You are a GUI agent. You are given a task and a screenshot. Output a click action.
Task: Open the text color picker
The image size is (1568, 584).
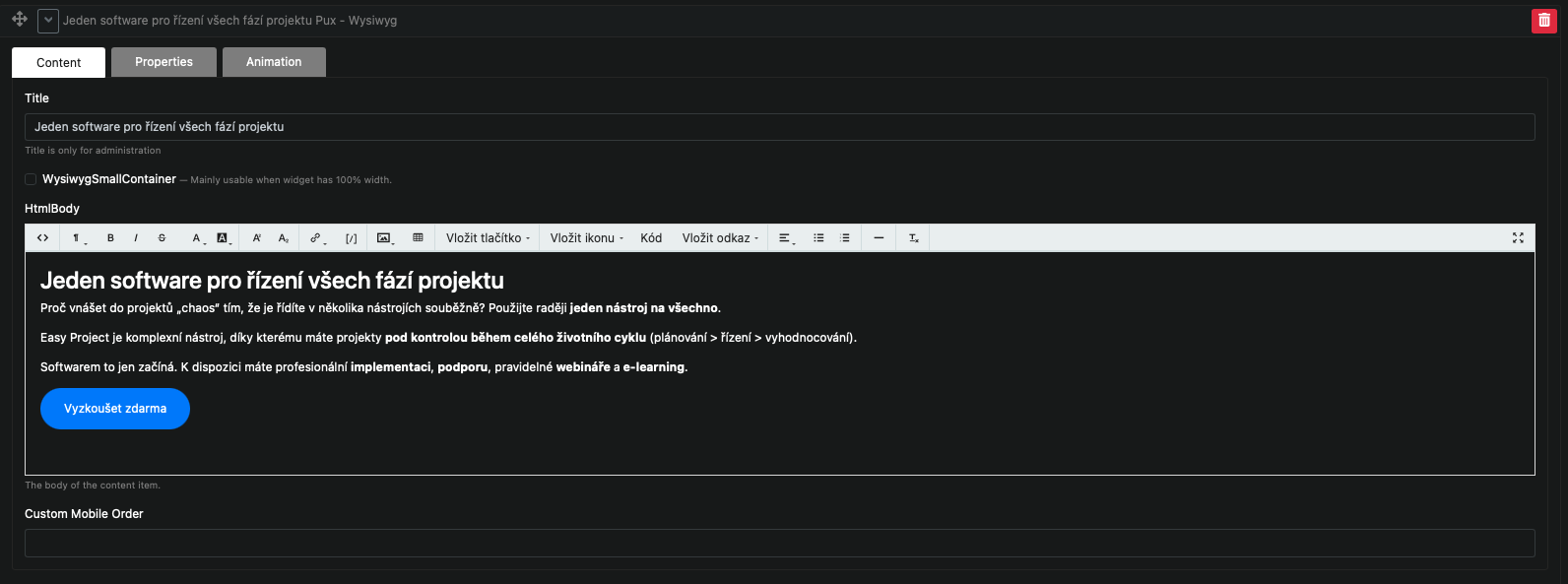pyautogui.click(x=197, y=238)
